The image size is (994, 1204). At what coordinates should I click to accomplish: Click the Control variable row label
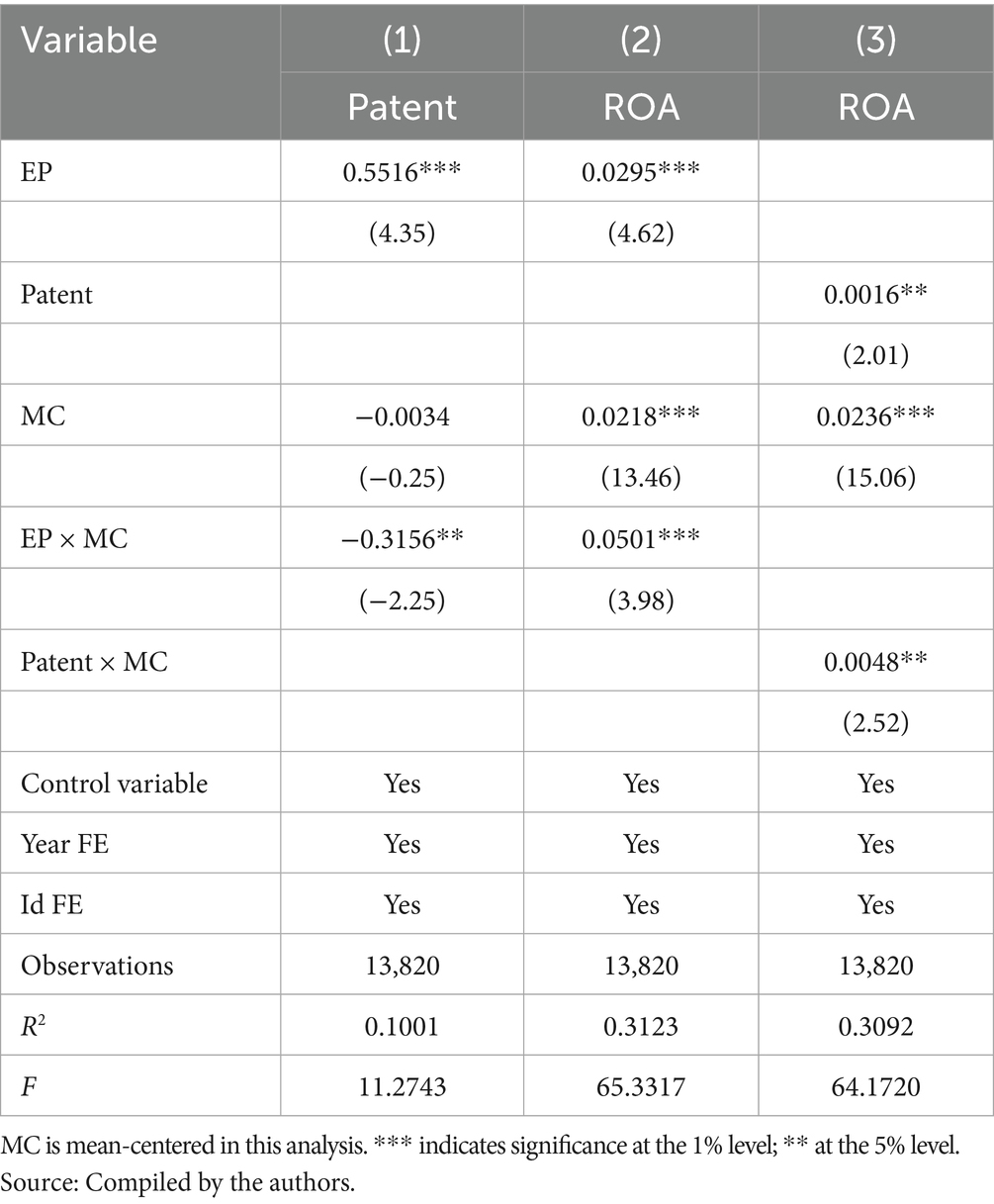click(114, 784)
